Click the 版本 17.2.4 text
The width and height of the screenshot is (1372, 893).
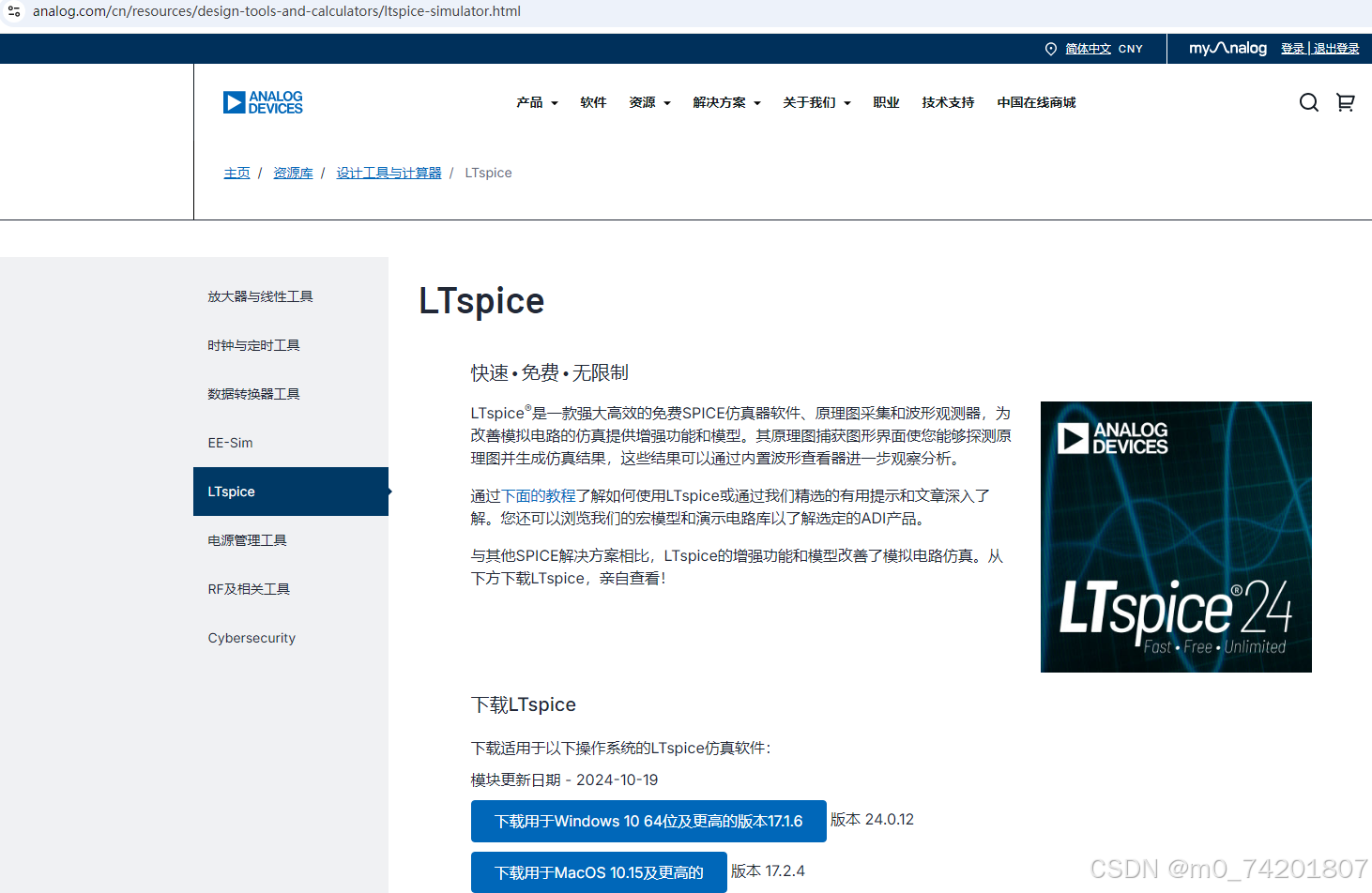(768, 870)
